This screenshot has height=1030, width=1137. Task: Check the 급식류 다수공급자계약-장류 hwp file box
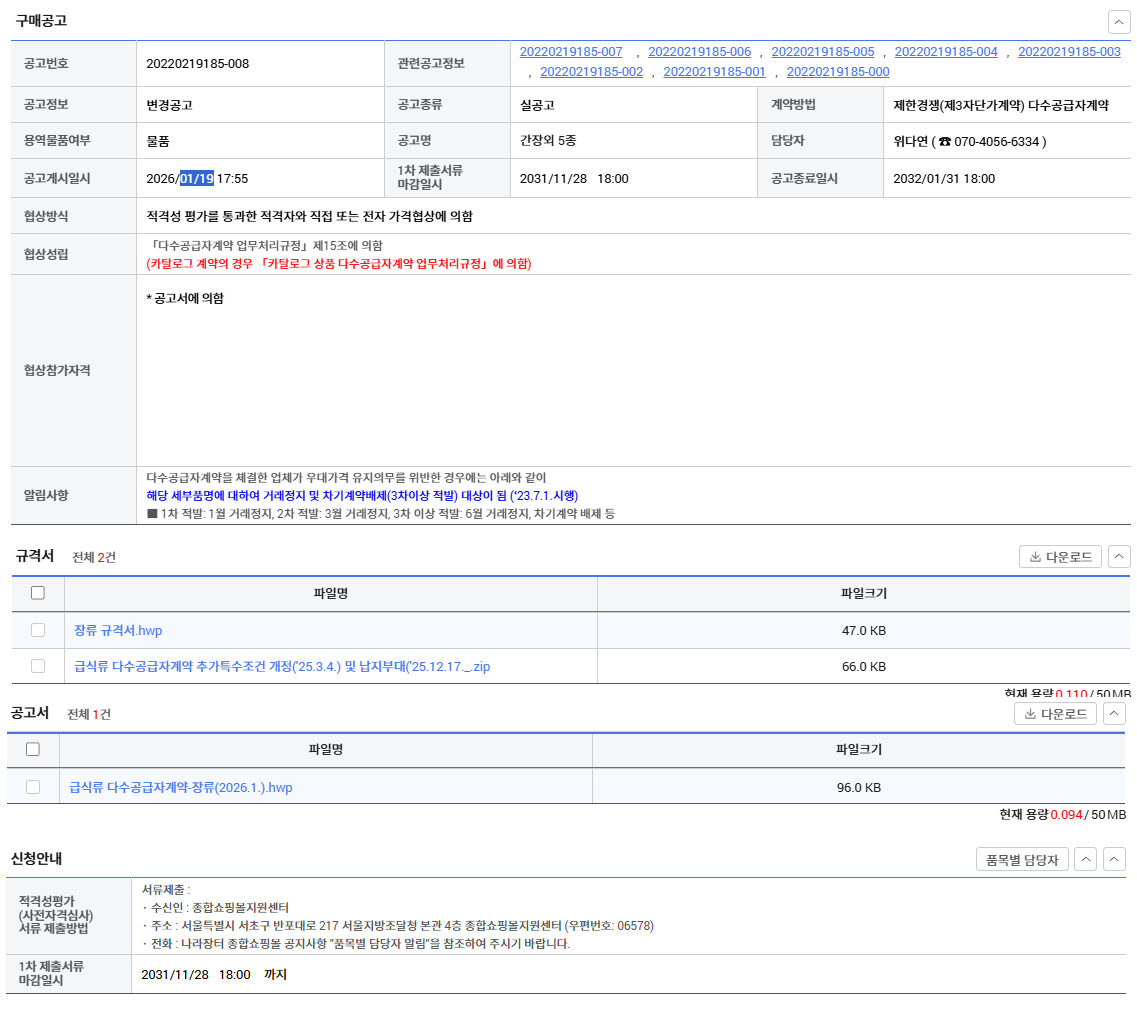[33, 787]
